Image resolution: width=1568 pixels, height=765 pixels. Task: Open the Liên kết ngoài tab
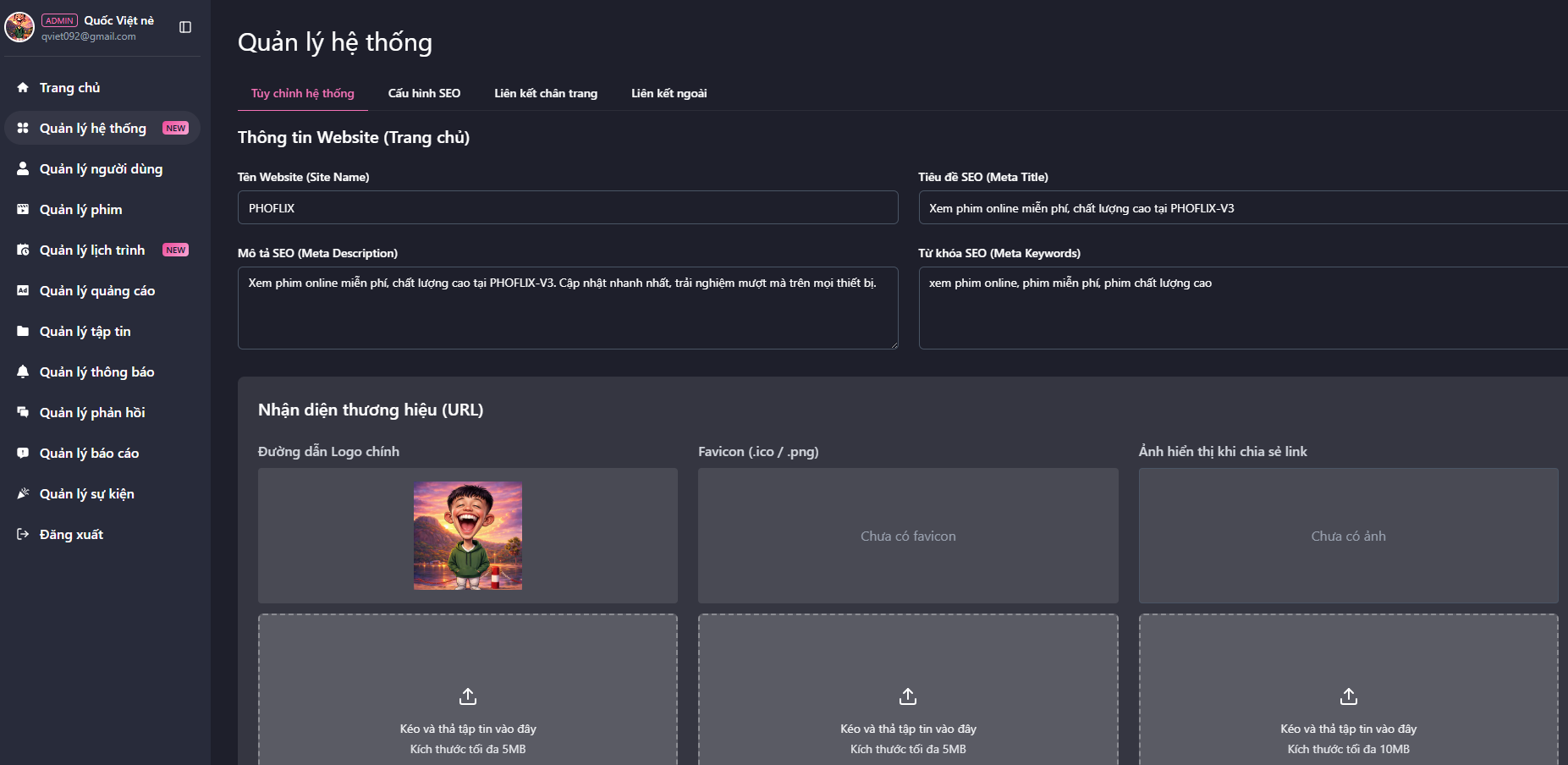pyautogui.click(x=669, y=93)
